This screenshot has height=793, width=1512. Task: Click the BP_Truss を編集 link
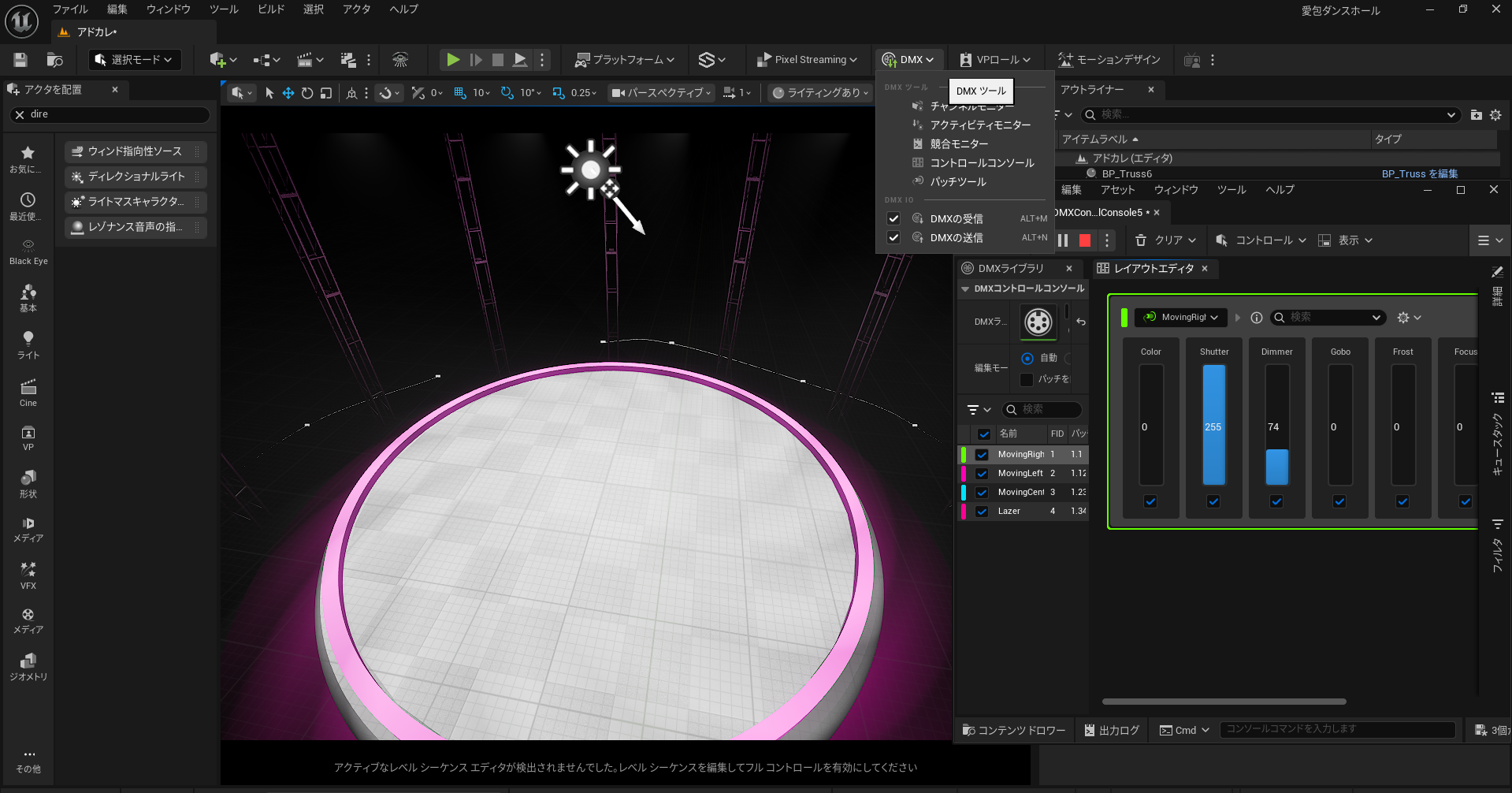point(1419,173)
